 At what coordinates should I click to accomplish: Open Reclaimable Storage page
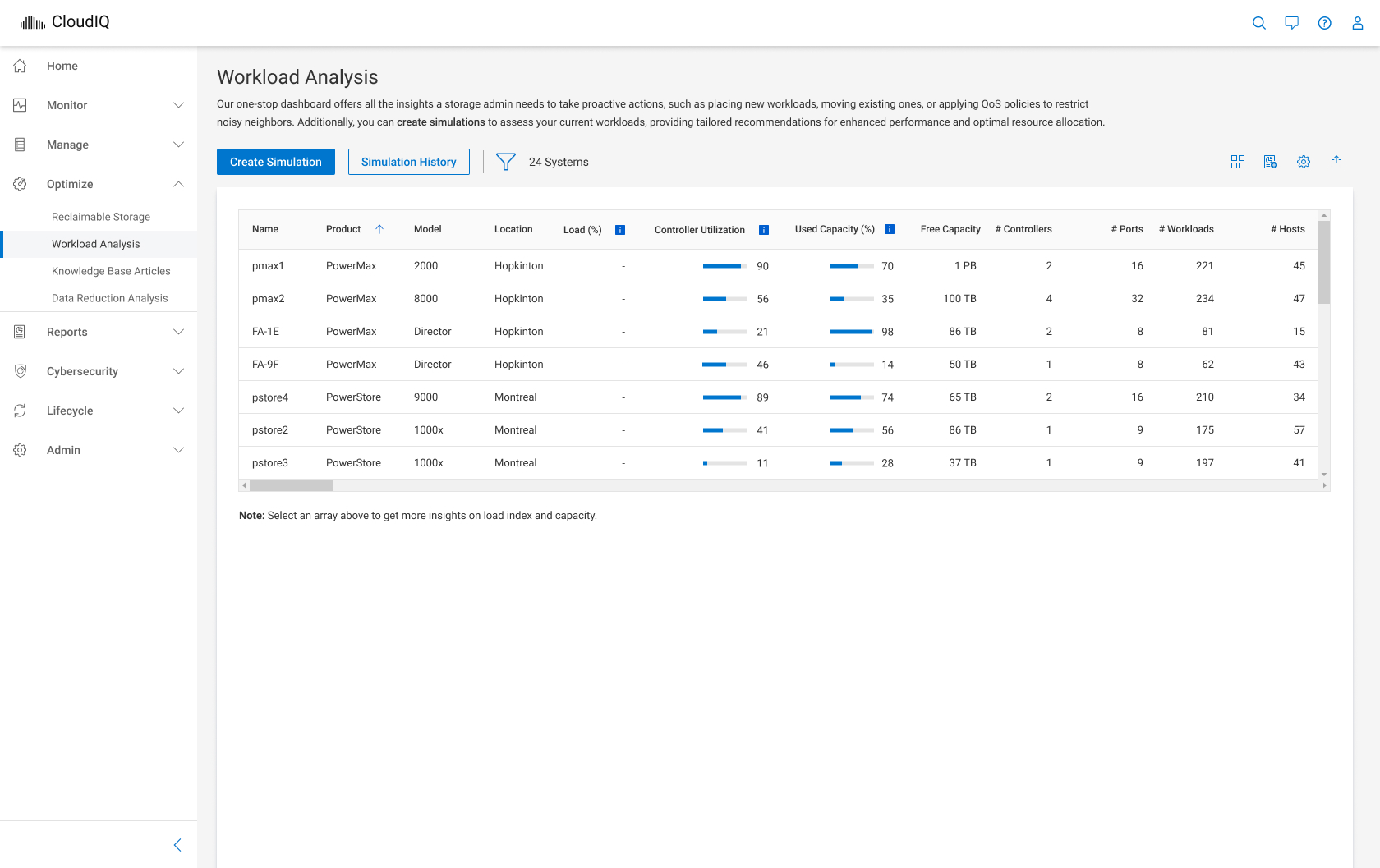pyautogui.click(x=101, y=217)
